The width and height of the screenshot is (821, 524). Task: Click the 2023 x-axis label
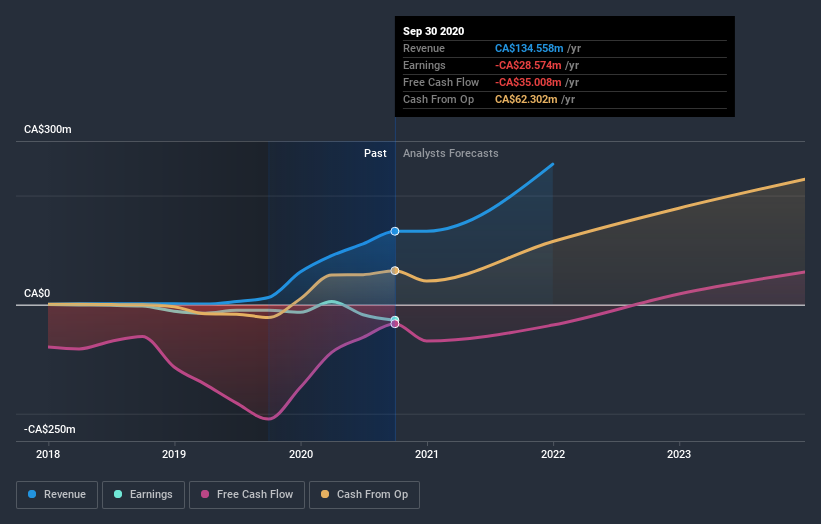pyautogui.click(x=679, y=454)
